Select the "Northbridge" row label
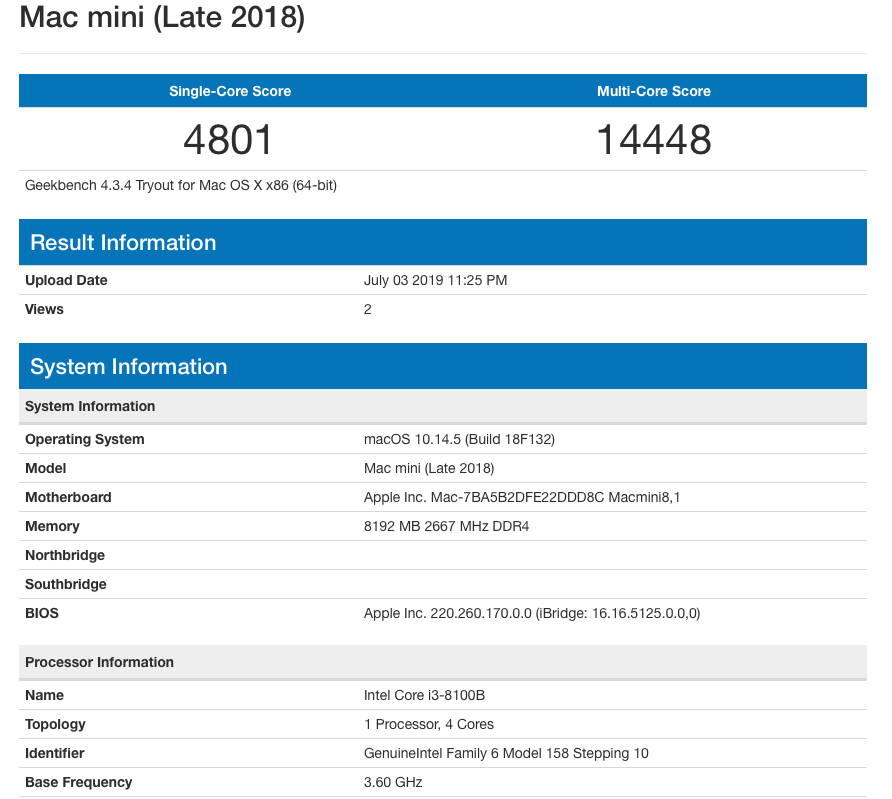Image resolution: width=892 pixels, height=799 pixels. (x=65, y=556)
